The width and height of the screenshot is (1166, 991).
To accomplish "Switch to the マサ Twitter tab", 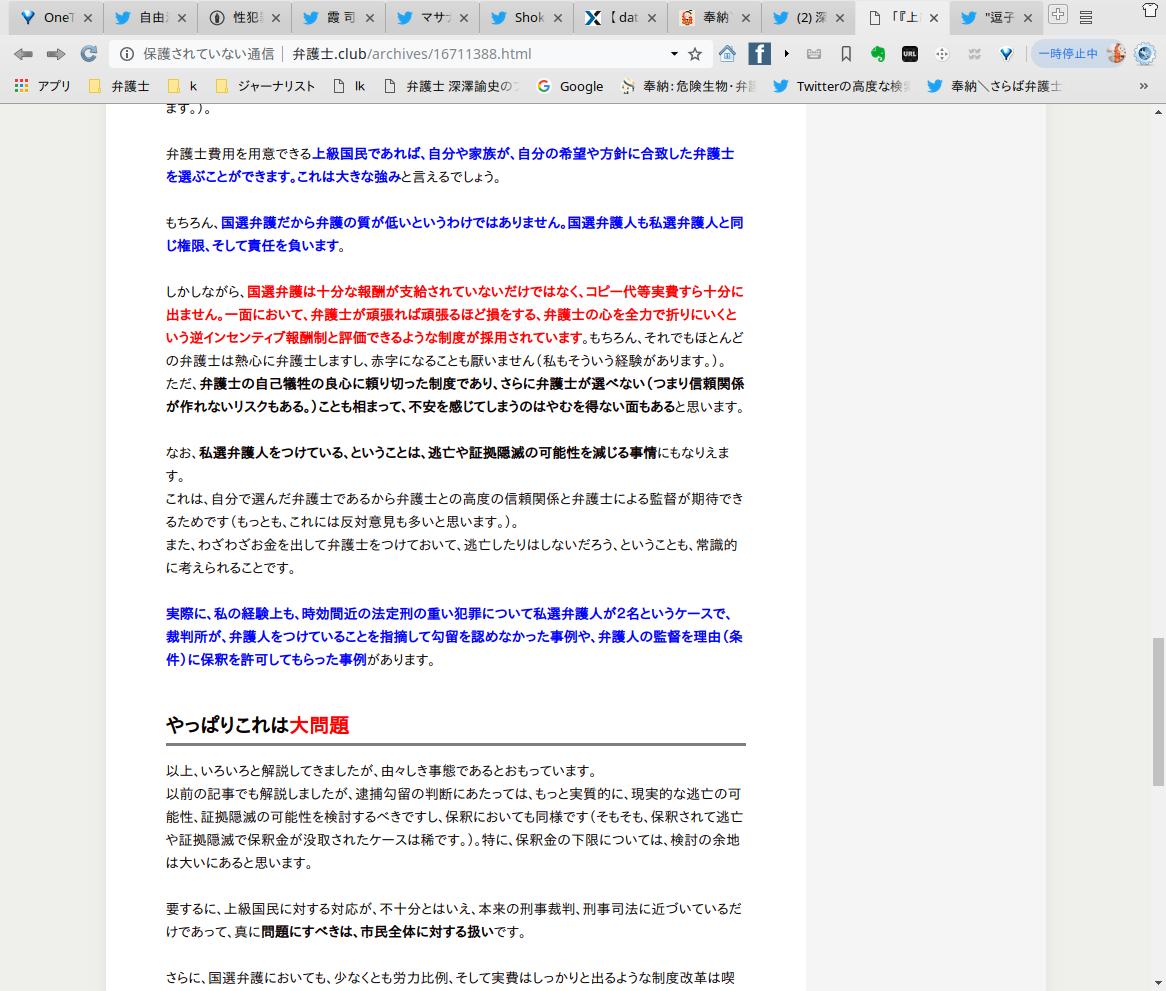I will [x=432, y=18].
